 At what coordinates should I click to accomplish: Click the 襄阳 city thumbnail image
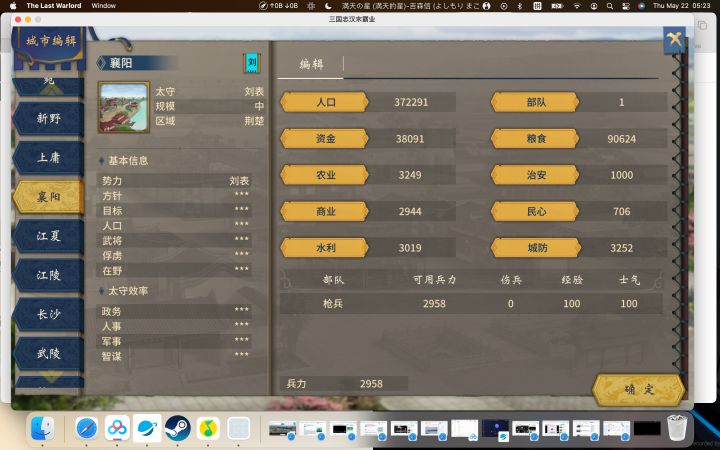[x=124, y=107]
